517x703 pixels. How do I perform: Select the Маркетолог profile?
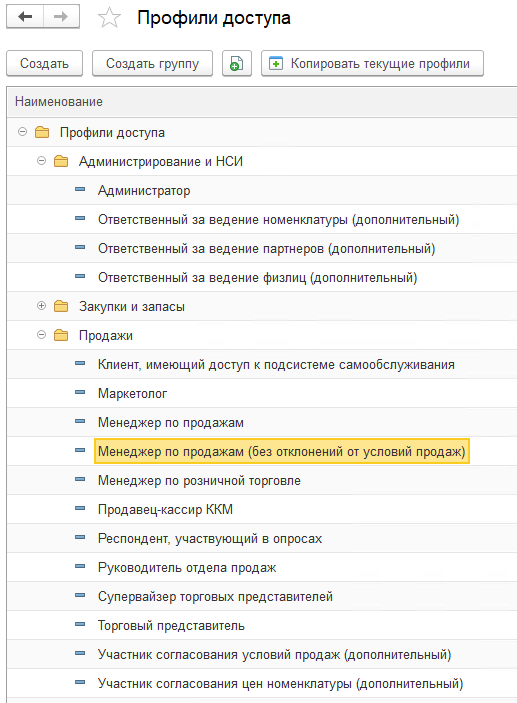(262, 393)
